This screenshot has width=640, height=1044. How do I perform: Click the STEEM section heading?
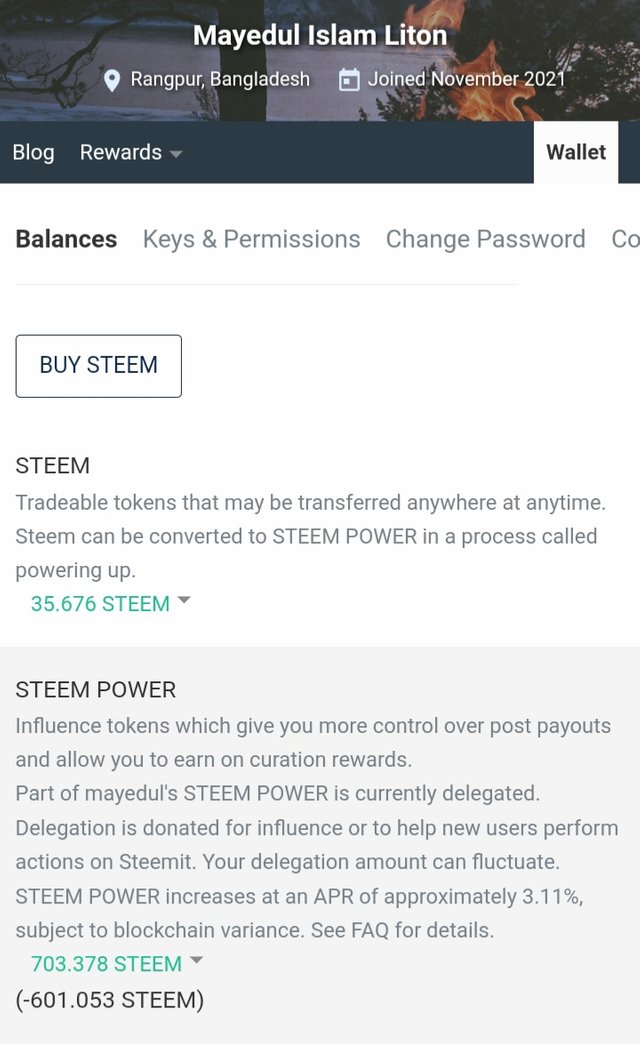(52, 466)
